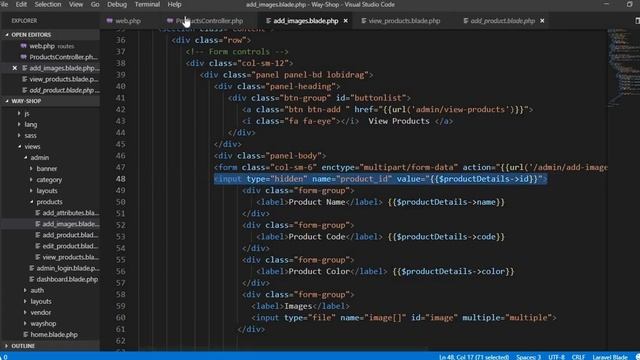
Task: Click the Ln 48, Col 17 status entry
Action: (x=474, y=357)
